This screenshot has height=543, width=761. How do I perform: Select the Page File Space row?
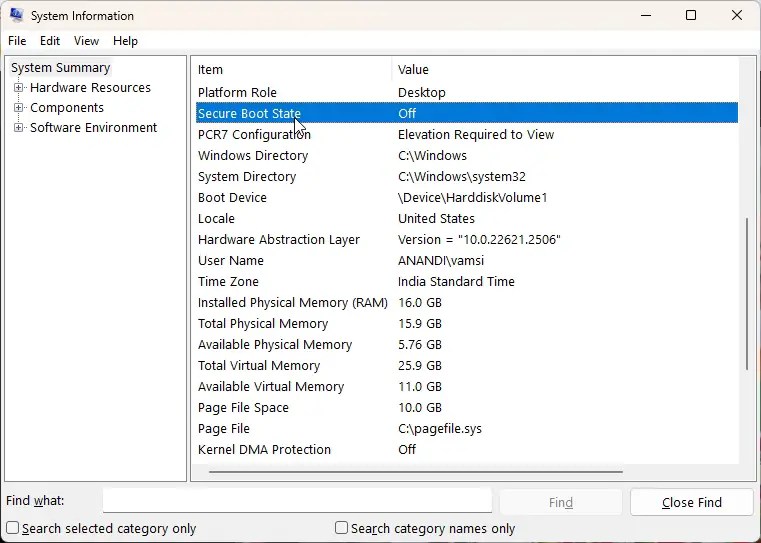(x=467, y=408)
